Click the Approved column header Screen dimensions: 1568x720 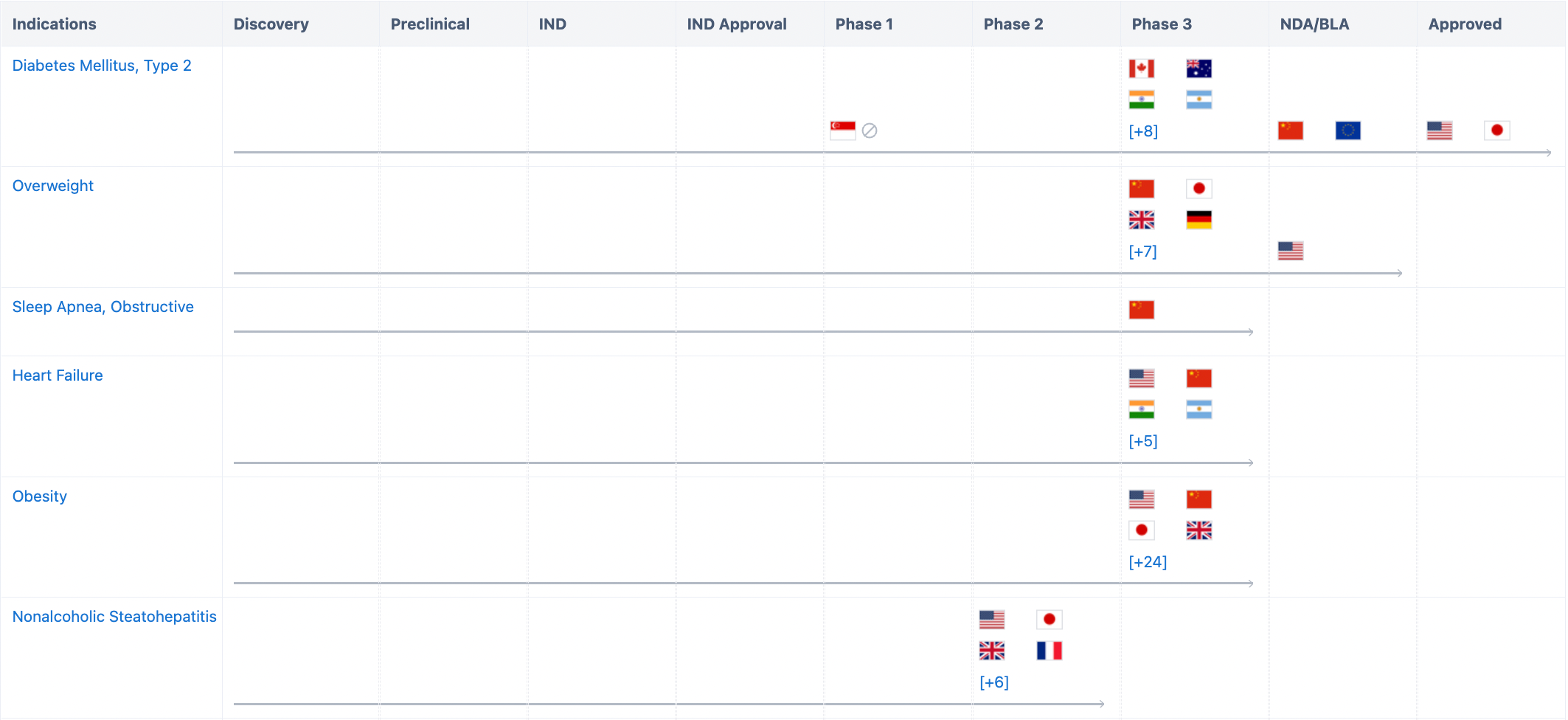click(1465, 24)
